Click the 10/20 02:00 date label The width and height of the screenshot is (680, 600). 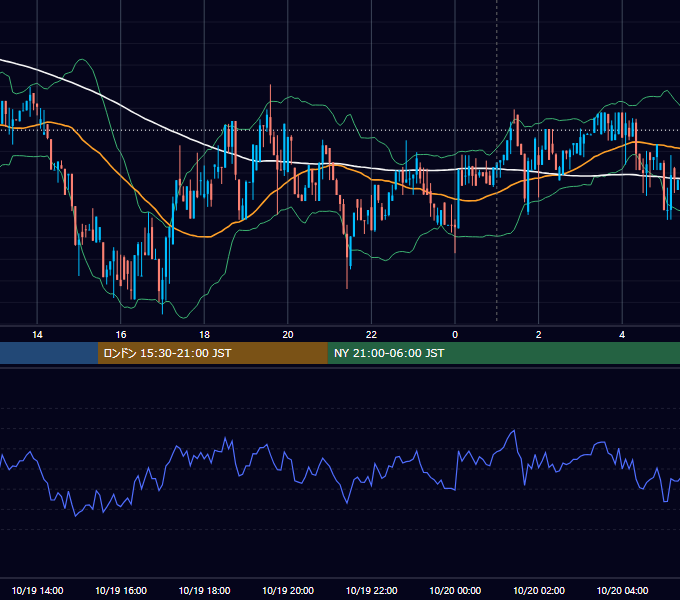[x=539, y=590]
